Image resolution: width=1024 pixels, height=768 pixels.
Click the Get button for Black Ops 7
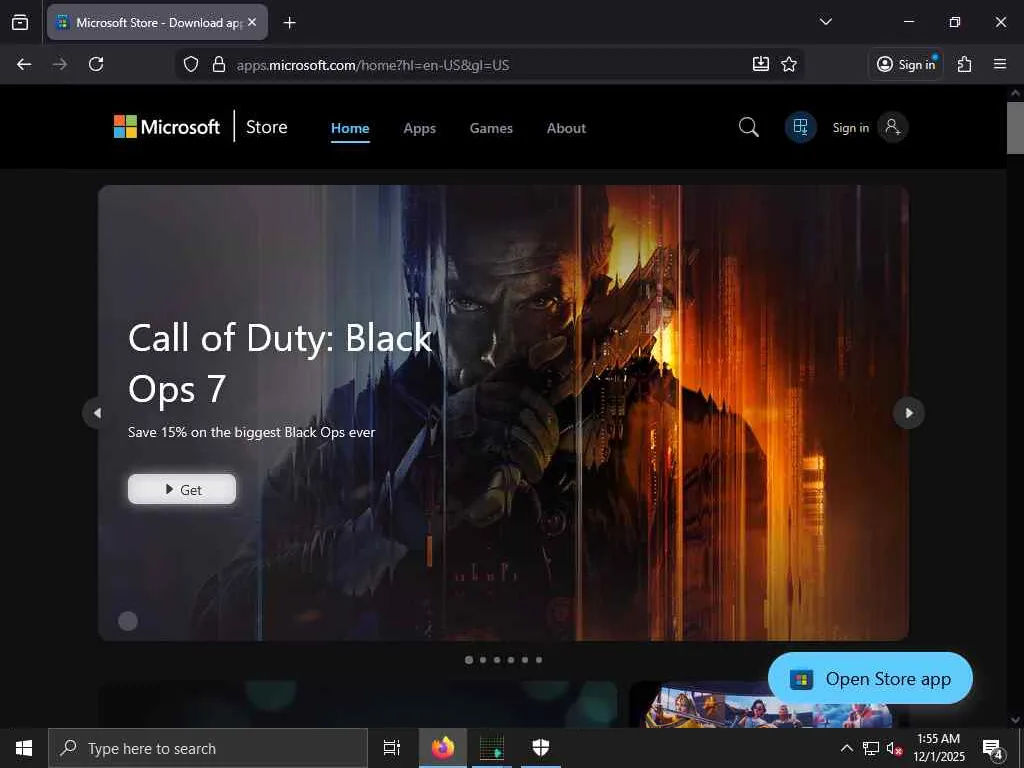(x=182, y=489)
